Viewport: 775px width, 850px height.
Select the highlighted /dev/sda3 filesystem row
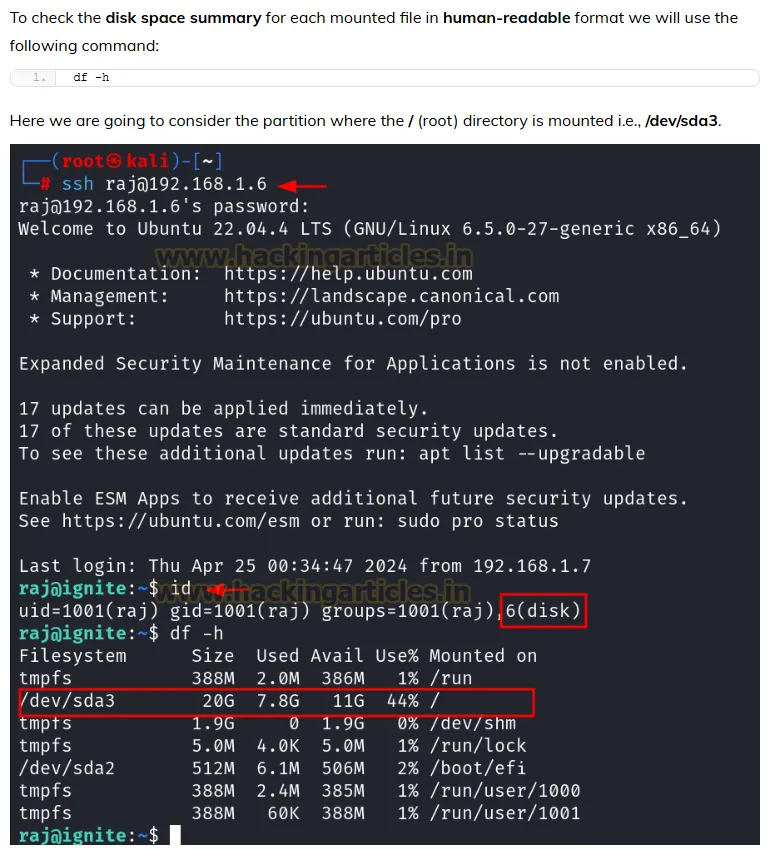tap(276, 701)
